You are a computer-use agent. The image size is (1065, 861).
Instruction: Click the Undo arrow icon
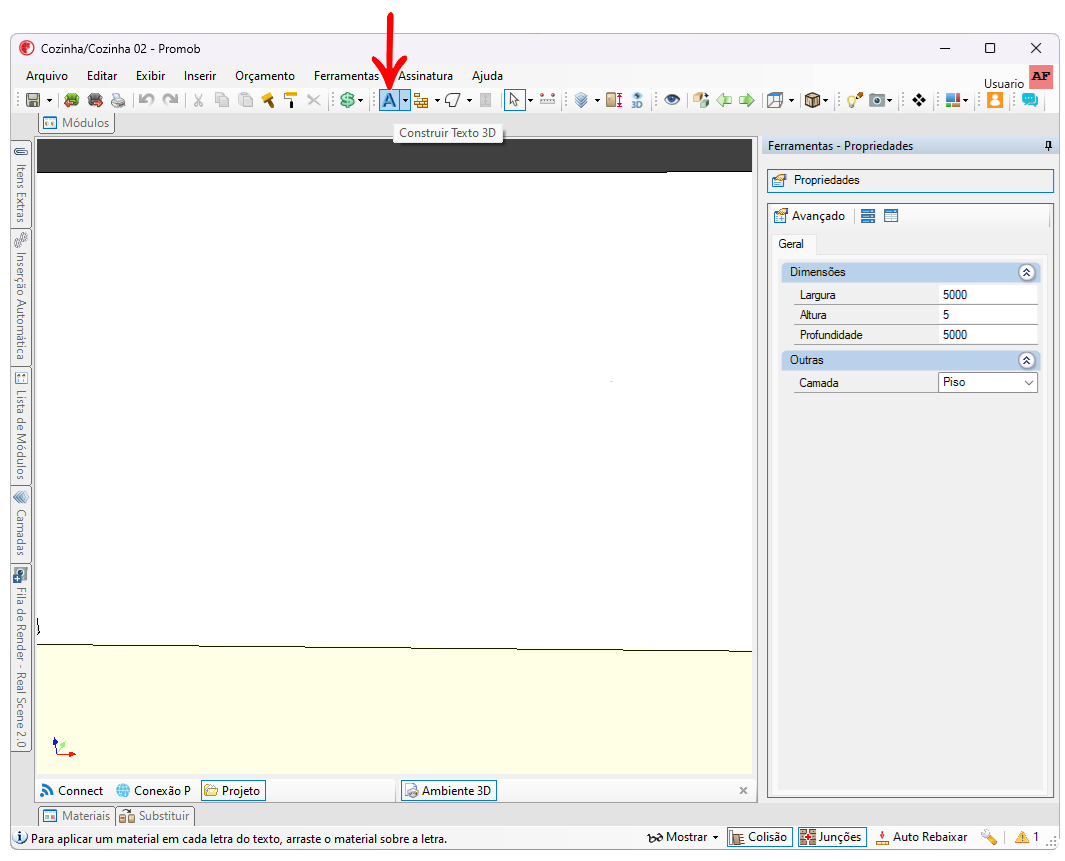pyautogui.click(x=146, y=100)
